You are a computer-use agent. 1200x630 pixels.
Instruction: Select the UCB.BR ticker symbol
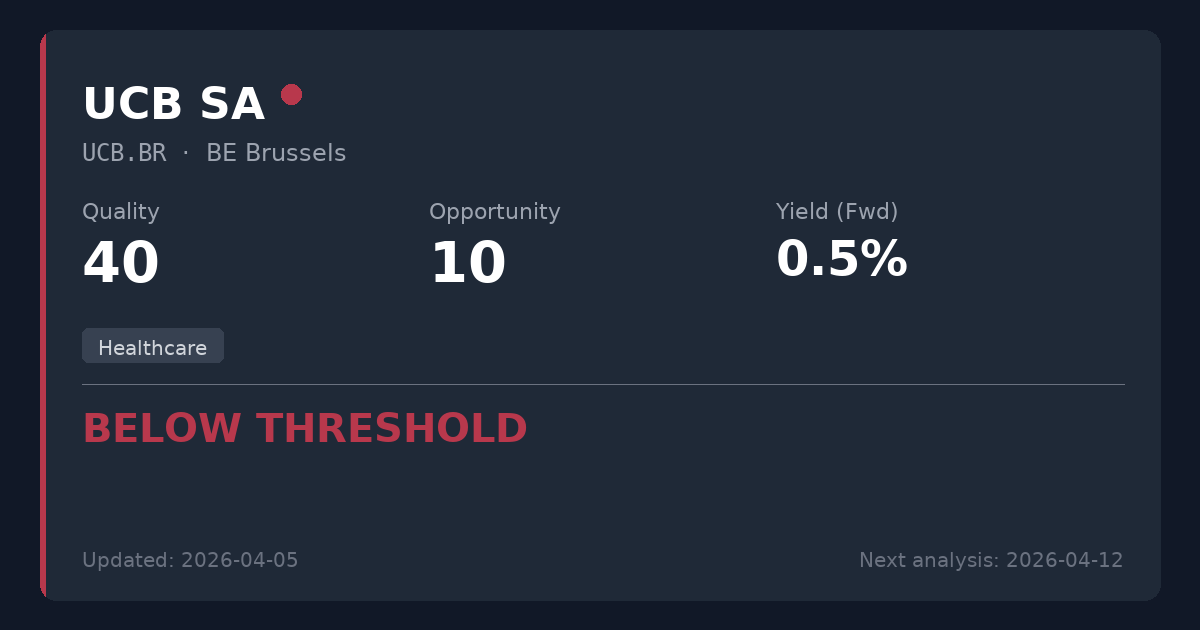[x=124, y=154]
